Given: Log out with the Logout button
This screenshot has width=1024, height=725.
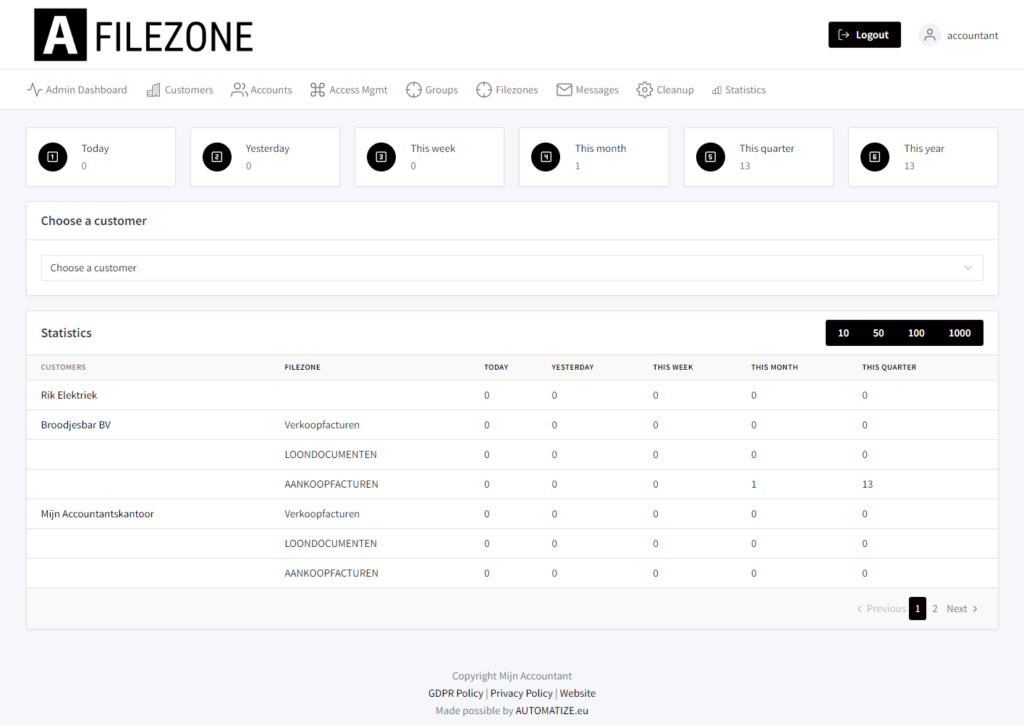Looking at the screenshot, I should 864,35.
